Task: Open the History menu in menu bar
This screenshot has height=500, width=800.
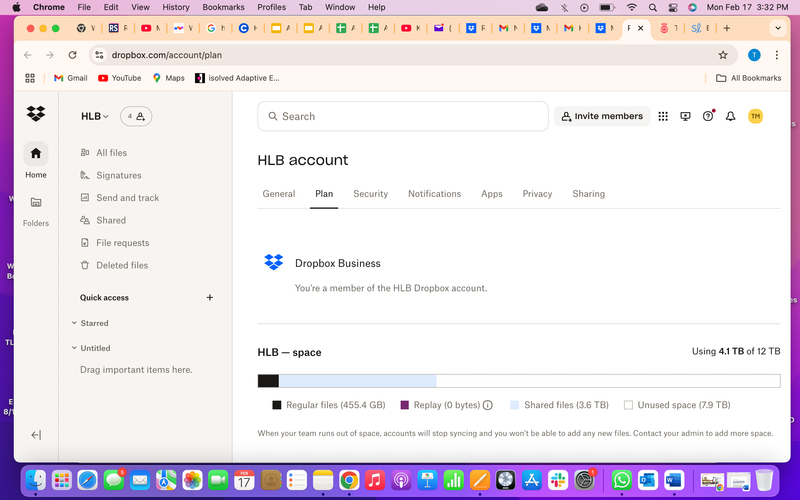Action: click(x=175, y=7)
